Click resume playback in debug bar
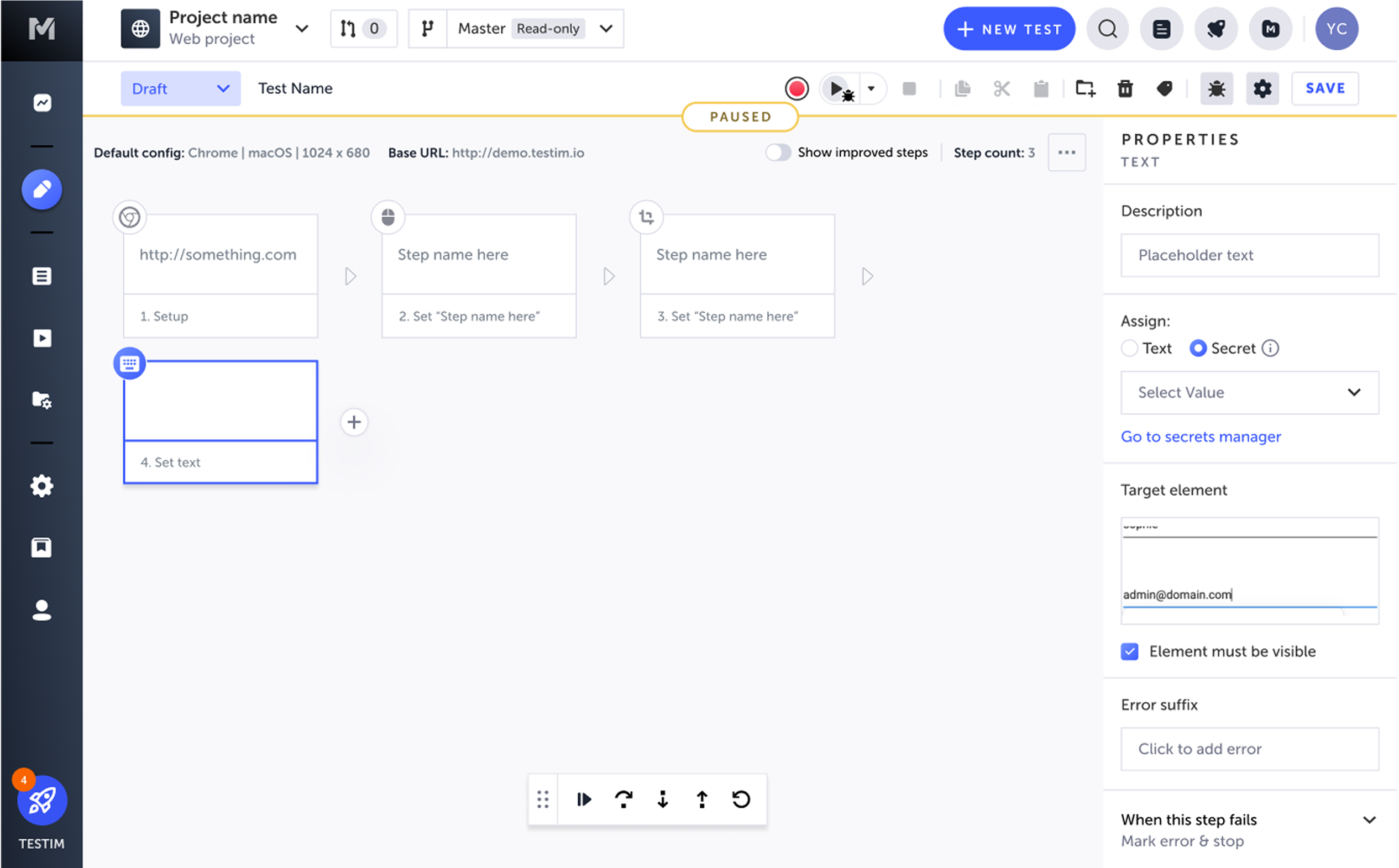The image size is (1399, 868). [x=585, y=800]
